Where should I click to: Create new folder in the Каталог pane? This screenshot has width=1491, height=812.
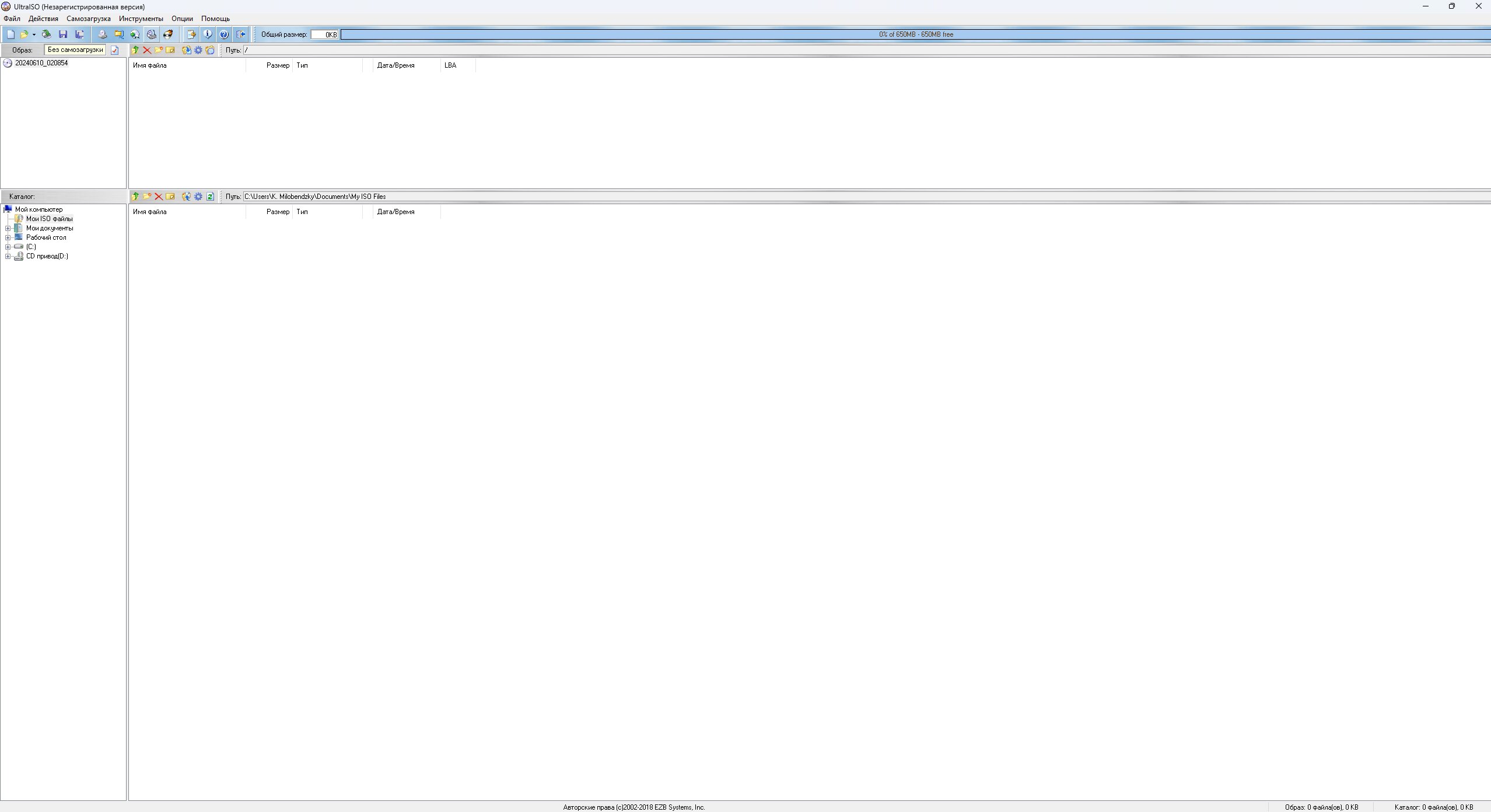click(147, 197)
